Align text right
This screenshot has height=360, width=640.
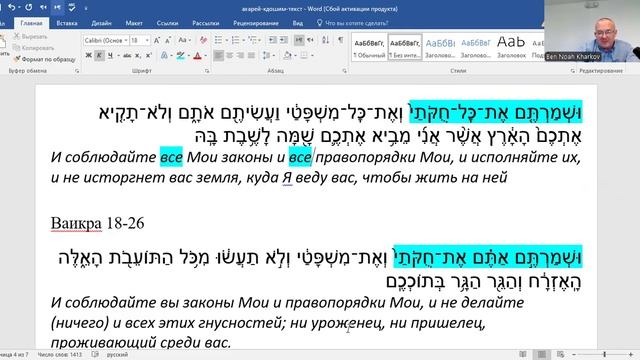(240, 55)
